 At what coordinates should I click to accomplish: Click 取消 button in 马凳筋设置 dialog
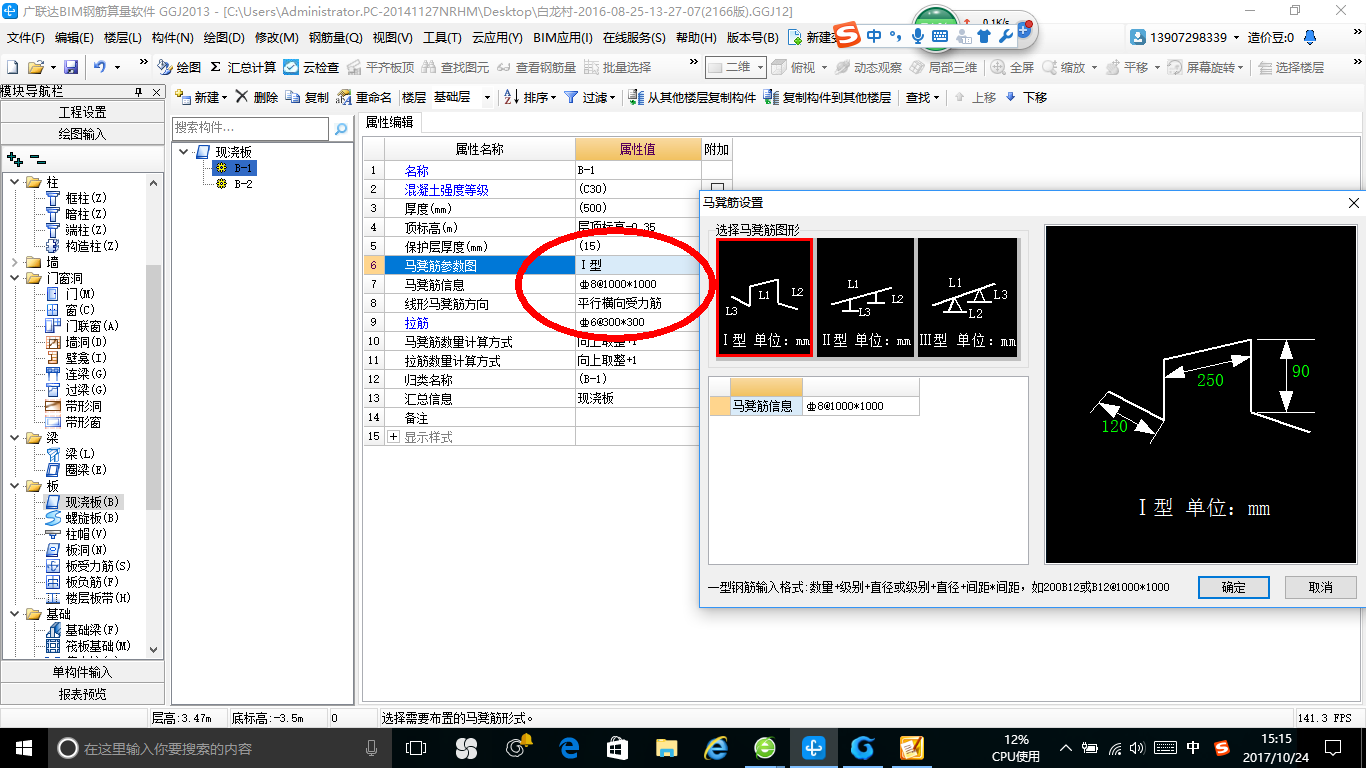coord(1320,587)
